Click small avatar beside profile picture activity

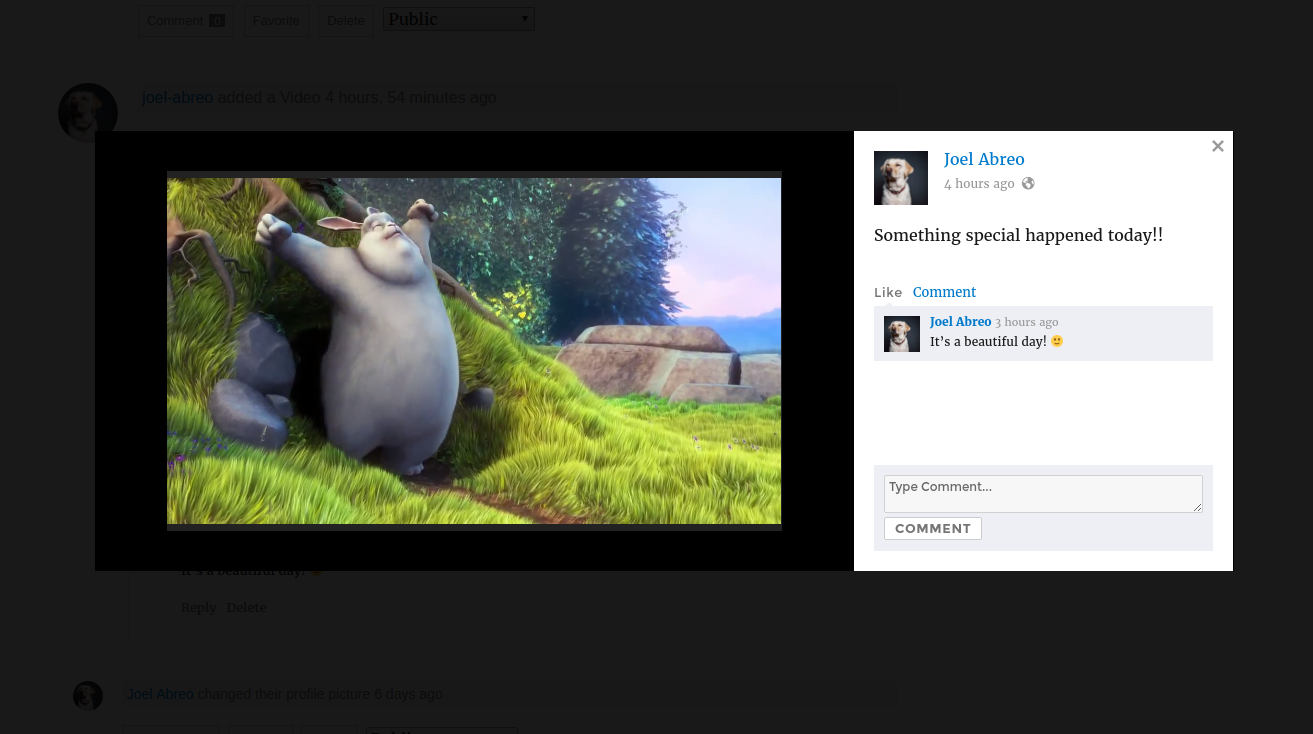coord(88,695)
